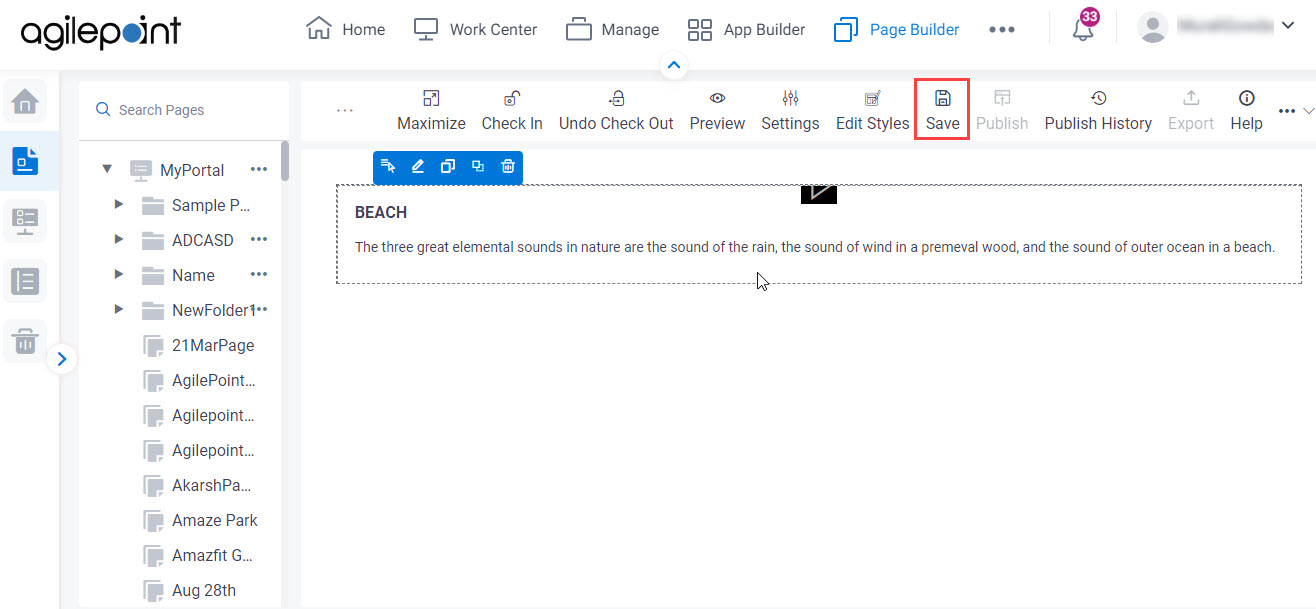Open Publish History clock icon
Screen dimensions: 1316x609
(x=1098, y=98)
